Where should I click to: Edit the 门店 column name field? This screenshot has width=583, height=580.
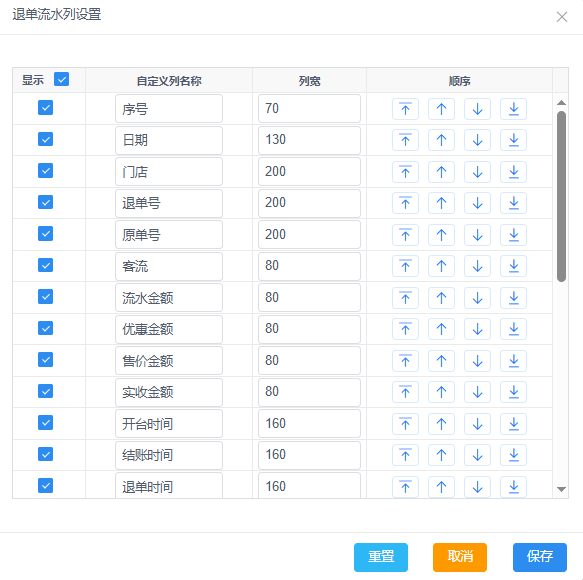(169, 172)
